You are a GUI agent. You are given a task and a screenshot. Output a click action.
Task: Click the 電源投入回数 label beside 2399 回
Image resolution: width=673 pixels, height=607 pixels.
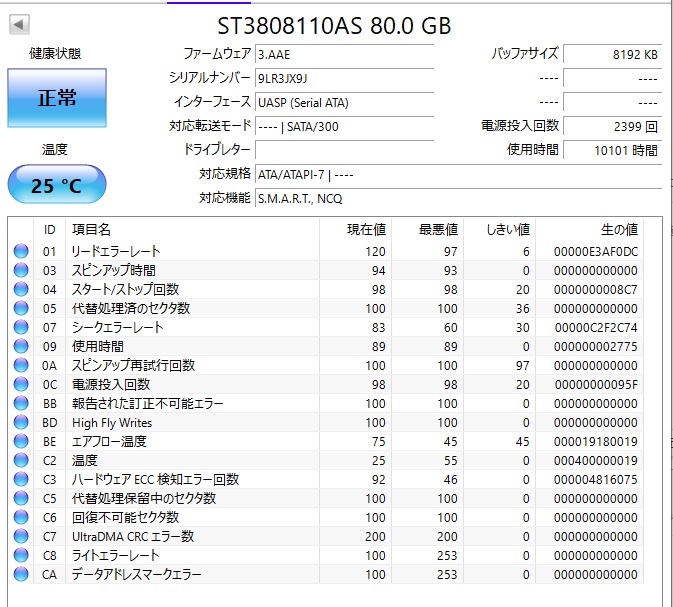(x=520, y=125)
